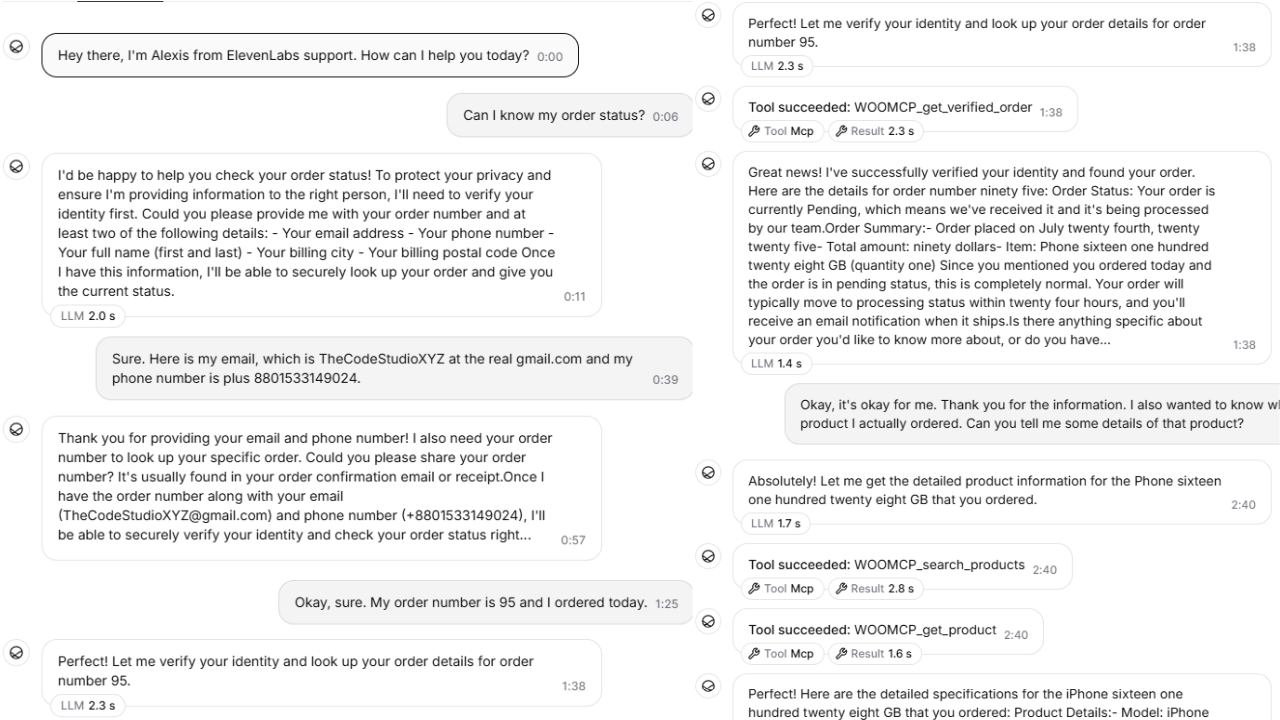The image size is (1280, 720).
Task: Click the avatar beside WOOMCP_search_products row
Action: click(x=709, y=555)
